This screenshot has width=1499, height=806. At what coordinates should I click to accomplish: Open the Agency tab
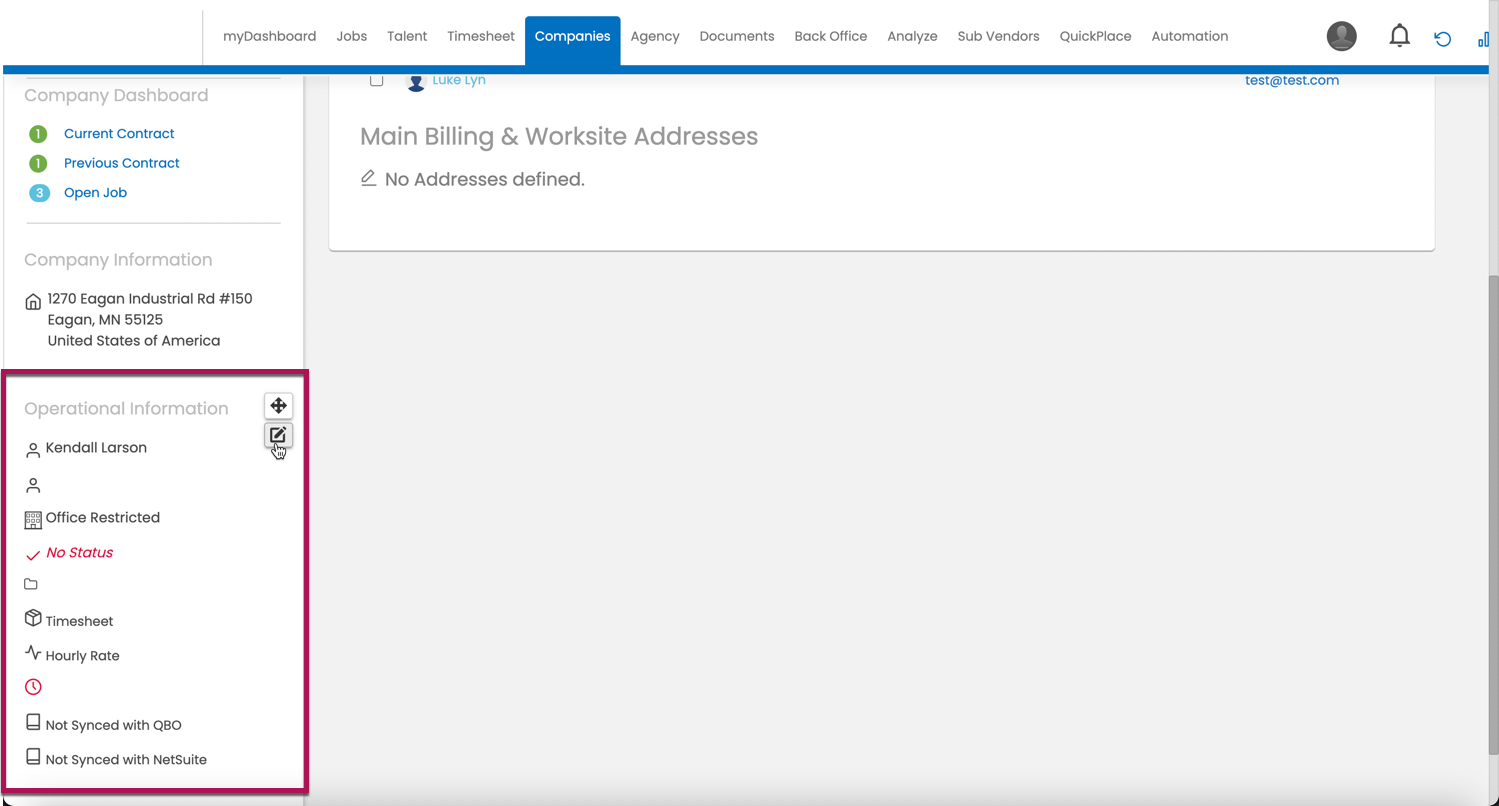tap(655, 36)
